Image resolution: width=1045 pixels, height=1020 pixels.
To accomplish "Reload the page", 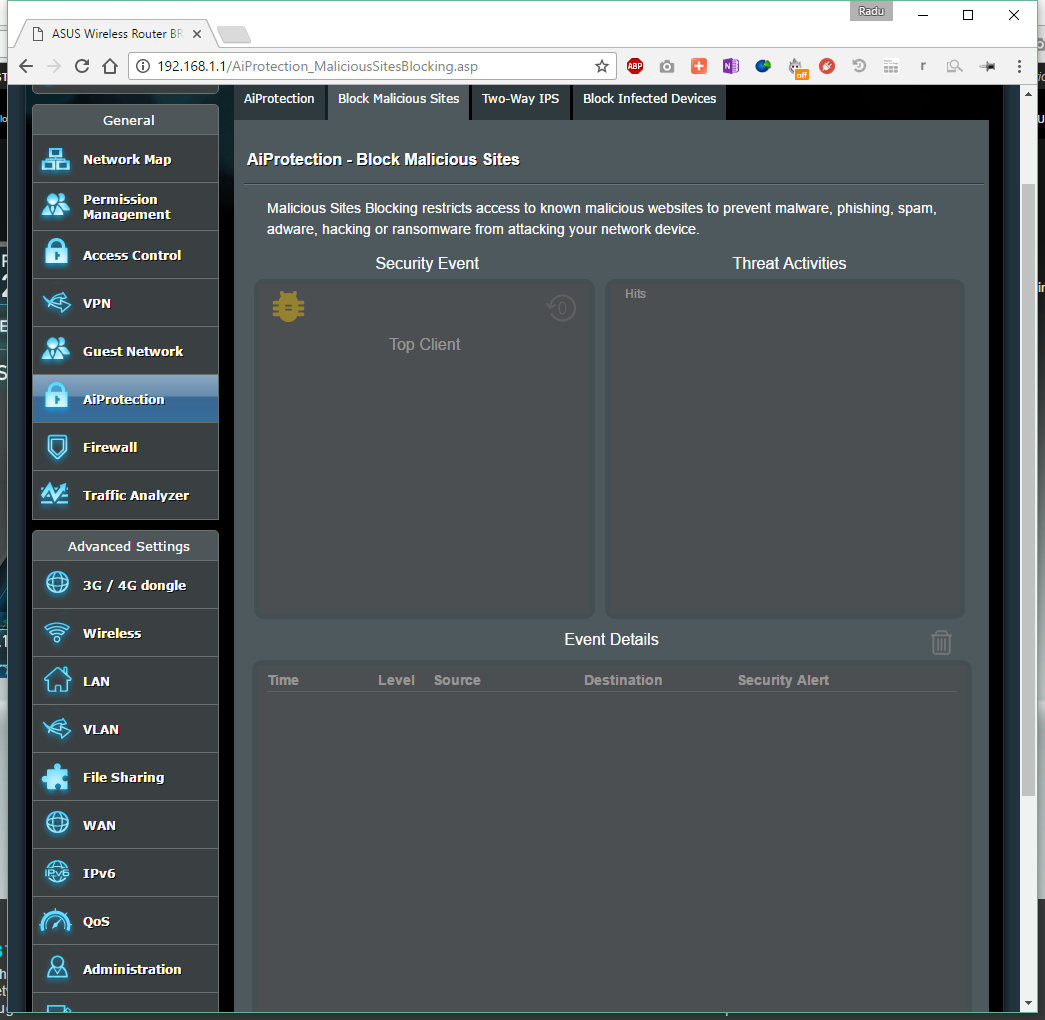I will 82,66.
